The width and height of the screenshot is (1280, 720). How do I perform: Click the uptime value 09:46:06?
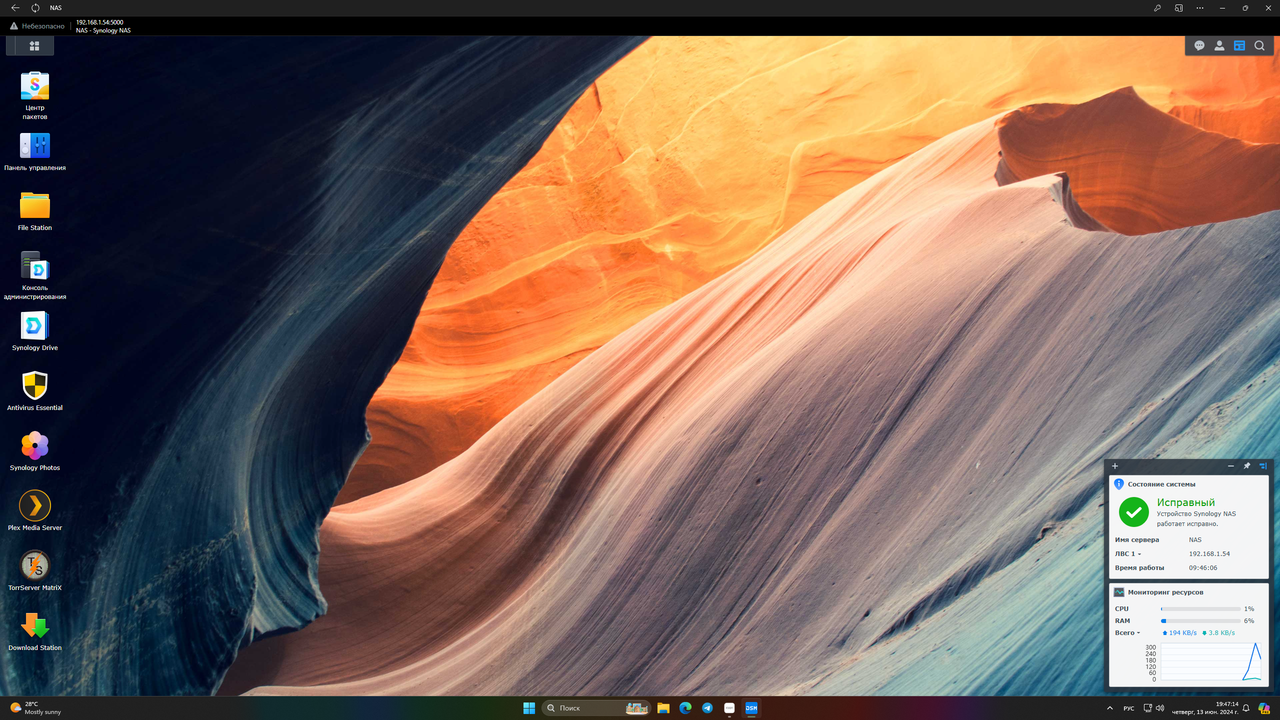pyautogui.click(x=1203, y=568)
